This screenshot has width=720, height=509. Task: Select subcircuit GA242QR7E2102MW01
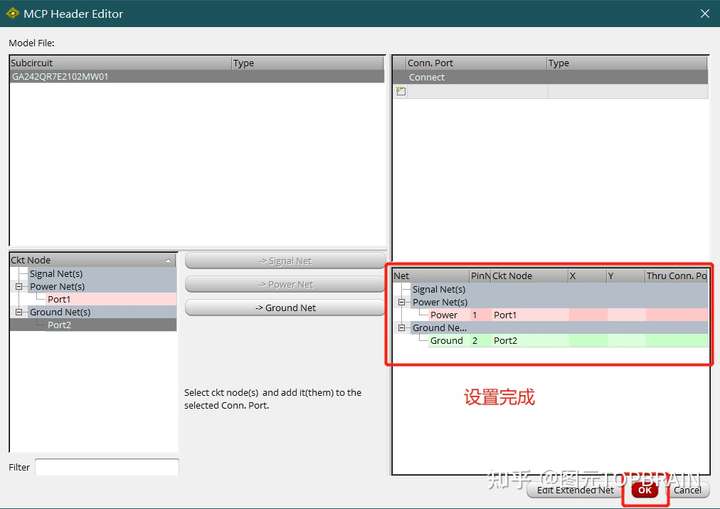pos(197,76)
